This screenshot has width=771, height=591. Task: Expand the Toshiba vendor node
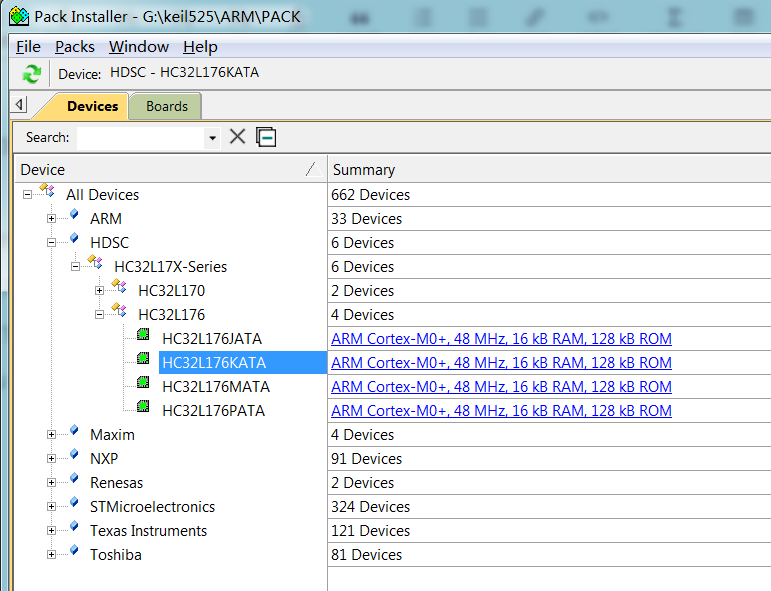51,555
